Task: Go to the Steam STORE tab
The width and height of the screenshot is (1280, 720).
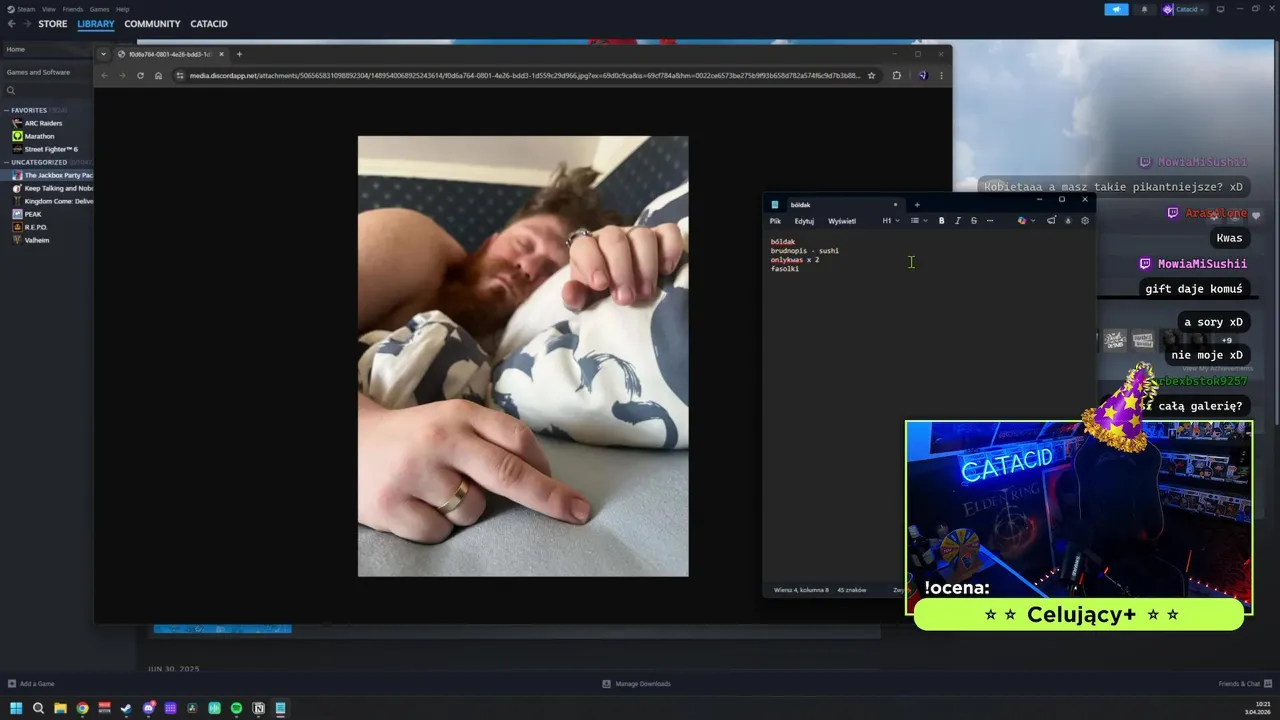Action: click(53, 24)
